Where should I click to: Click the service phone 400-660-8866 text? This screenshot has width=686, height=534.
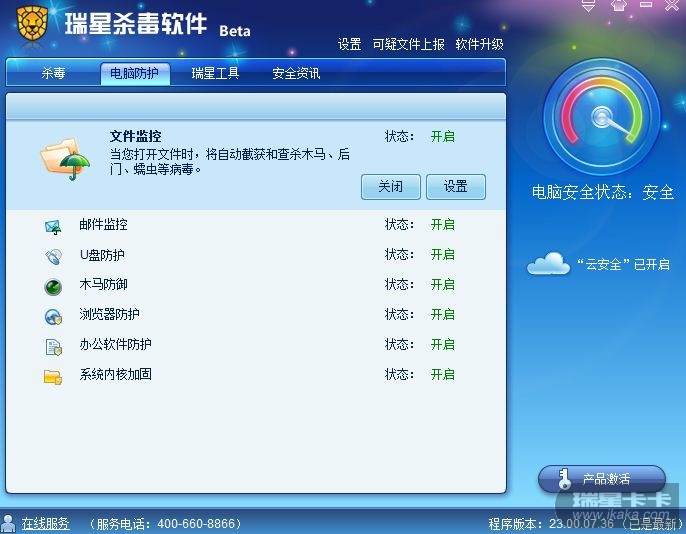(165, 524)
